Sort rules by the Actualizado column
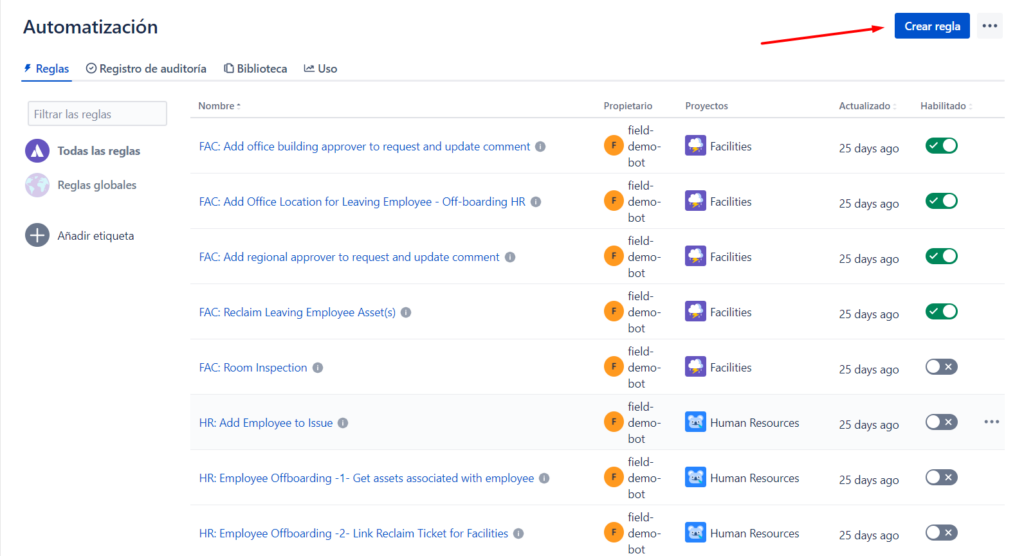The width and height of the screenshot is (1024, 556). click(866, 106)
